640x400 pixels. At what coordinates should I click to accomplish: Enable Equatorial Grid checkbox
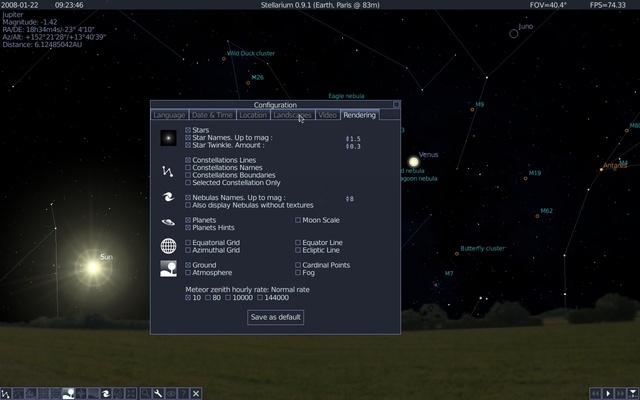click(188, 242)
